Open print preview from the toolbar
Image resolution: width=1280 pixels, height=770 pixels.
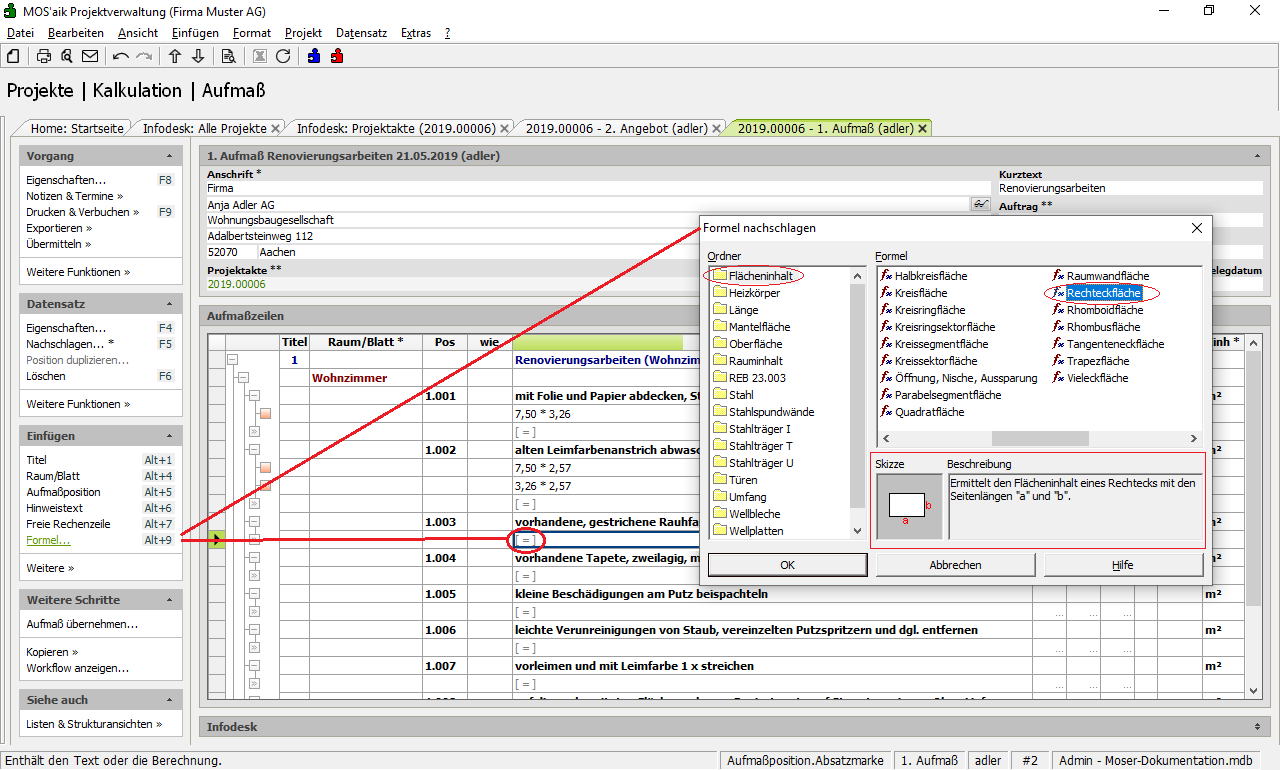(67, 56)
